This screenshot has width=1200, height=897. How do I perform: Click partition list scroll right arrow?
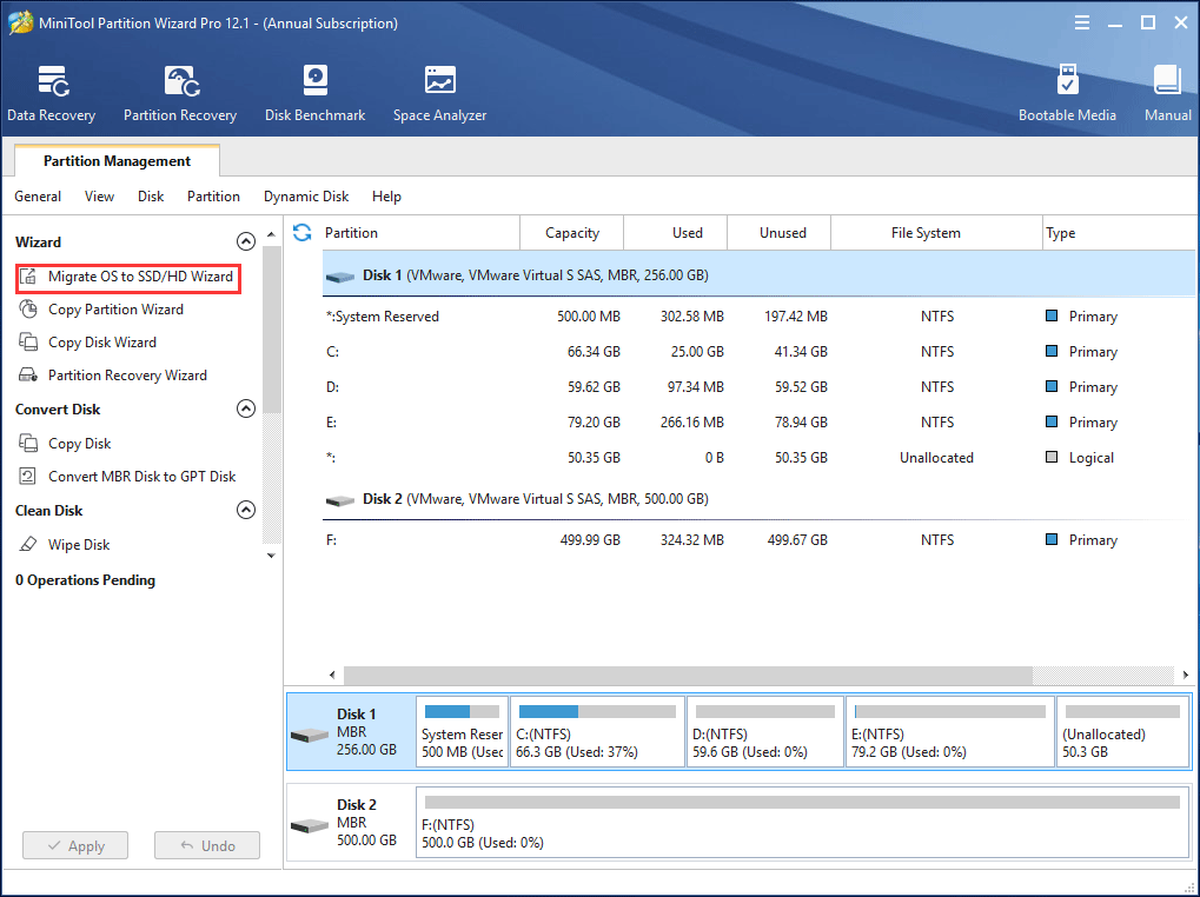(x=1185, y=675)
